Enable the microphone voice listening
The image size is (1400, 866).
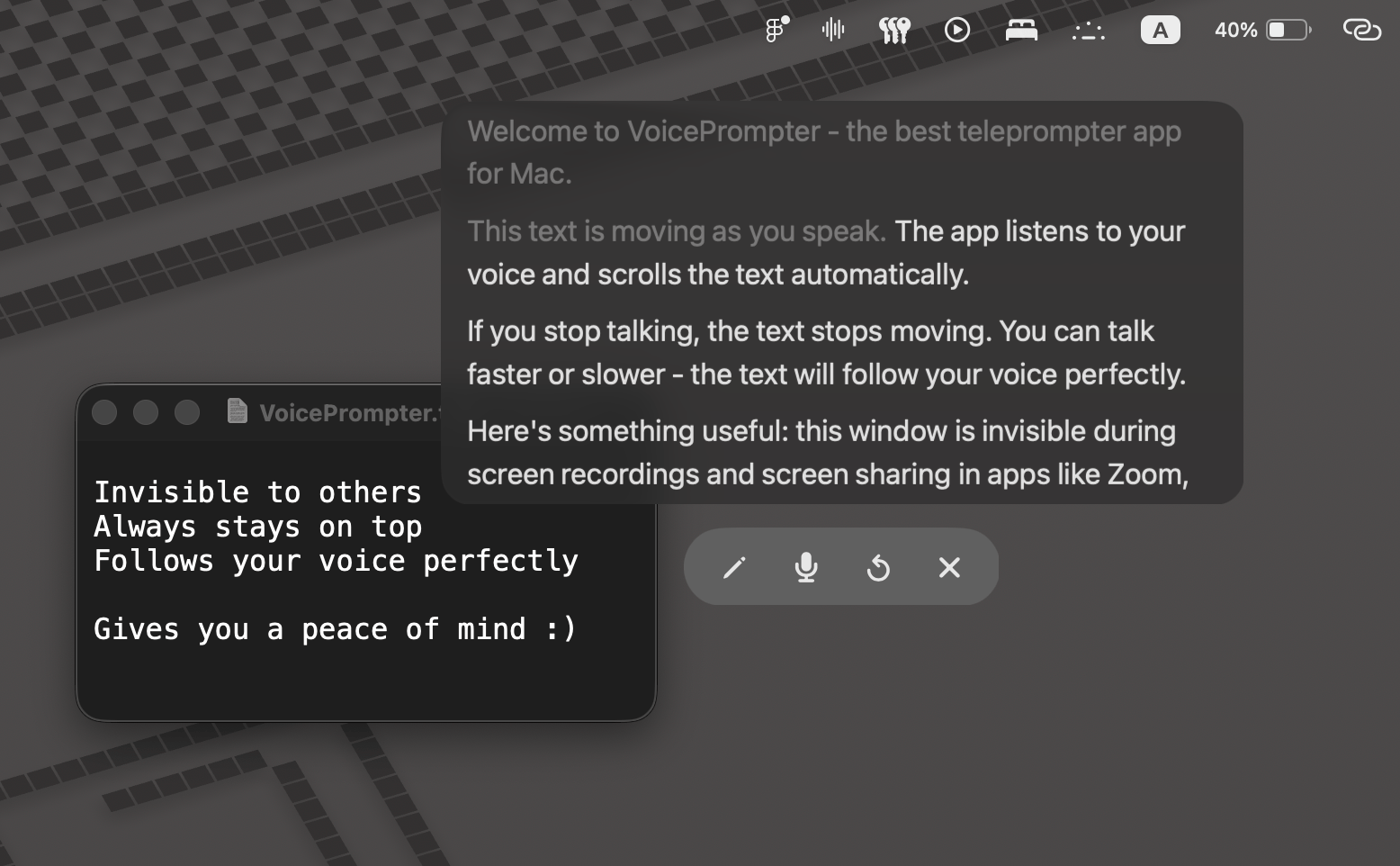pyautogui.click(x=806, y=567)
